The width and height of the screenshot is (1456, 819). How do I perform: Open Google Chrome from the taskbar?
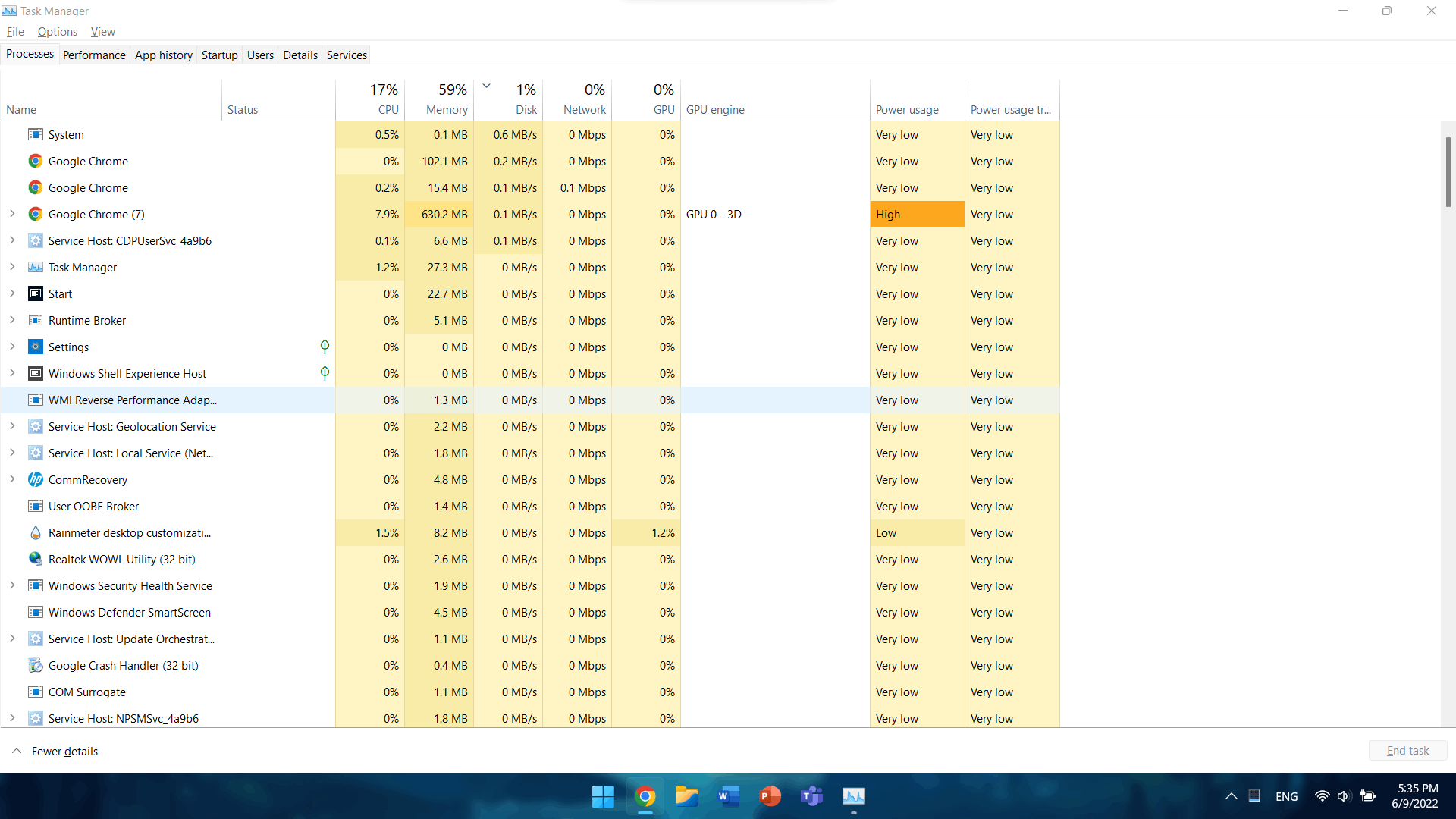[645, 796]
